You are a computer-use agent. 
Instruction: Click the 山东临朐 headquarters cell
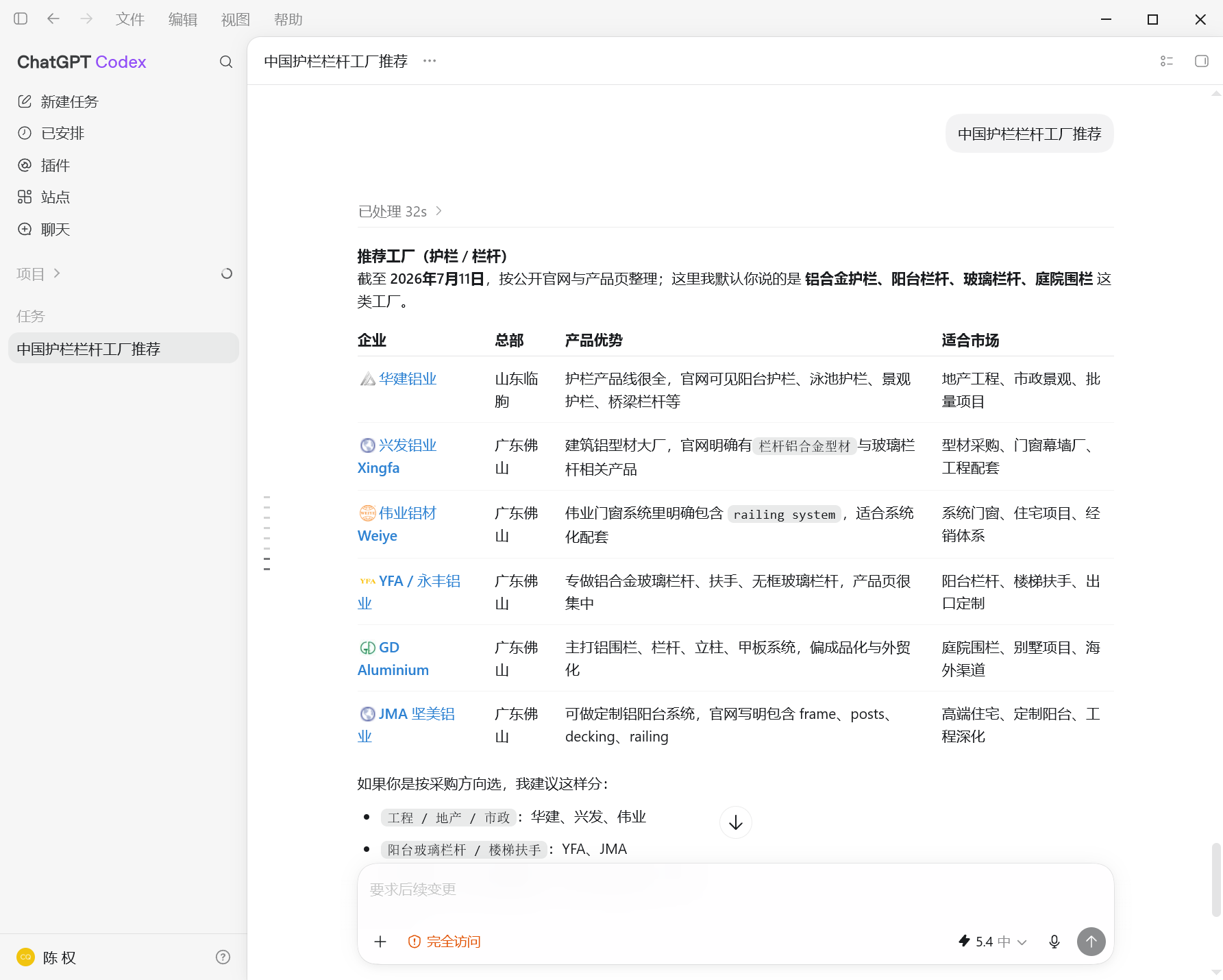click(517, 390)
